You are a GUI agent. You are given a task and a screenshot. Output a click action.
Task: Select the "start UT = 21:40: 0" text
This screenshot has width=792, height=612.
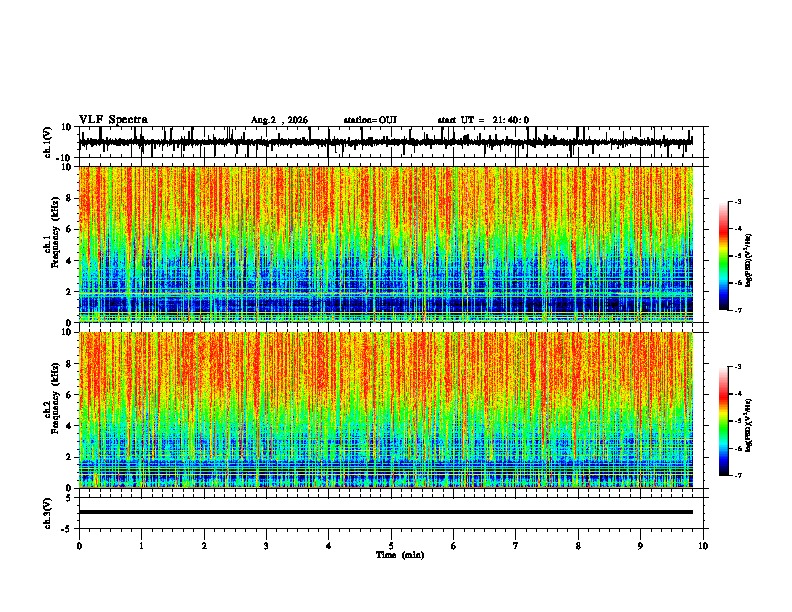[483, 120]
